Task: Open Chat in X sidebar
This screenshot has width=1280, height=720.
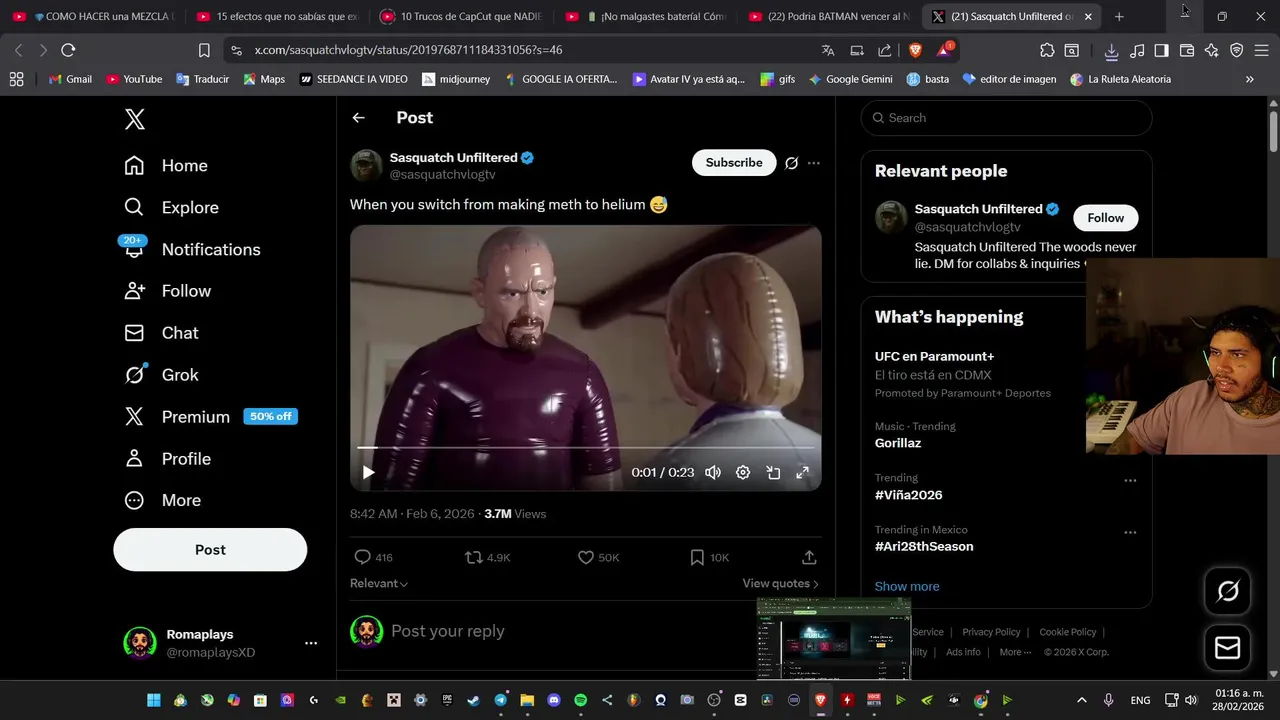Action: coord(161,333)
